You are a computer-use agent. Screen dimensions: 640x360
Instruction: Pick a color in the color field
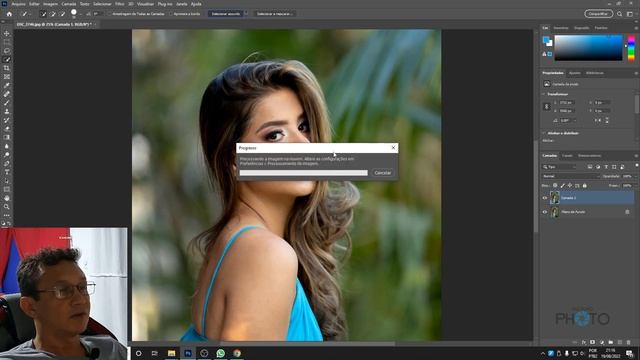point(588,48)
